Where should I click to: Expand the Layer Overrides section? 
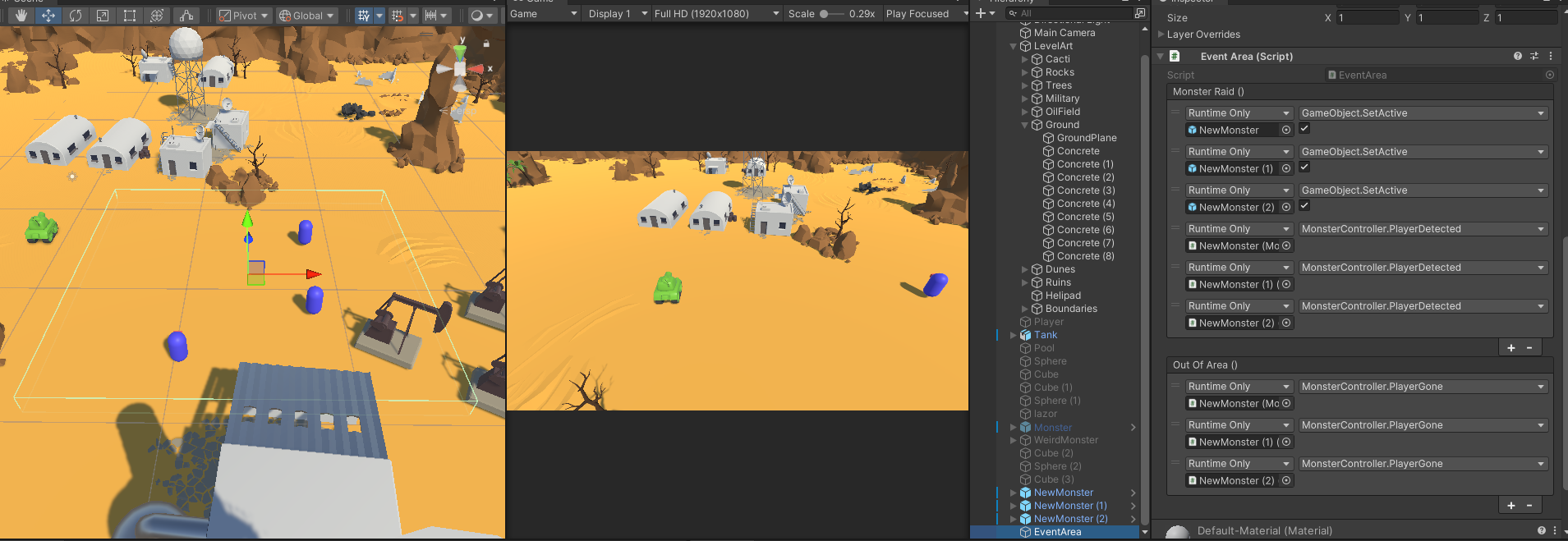coord(1161,34)
